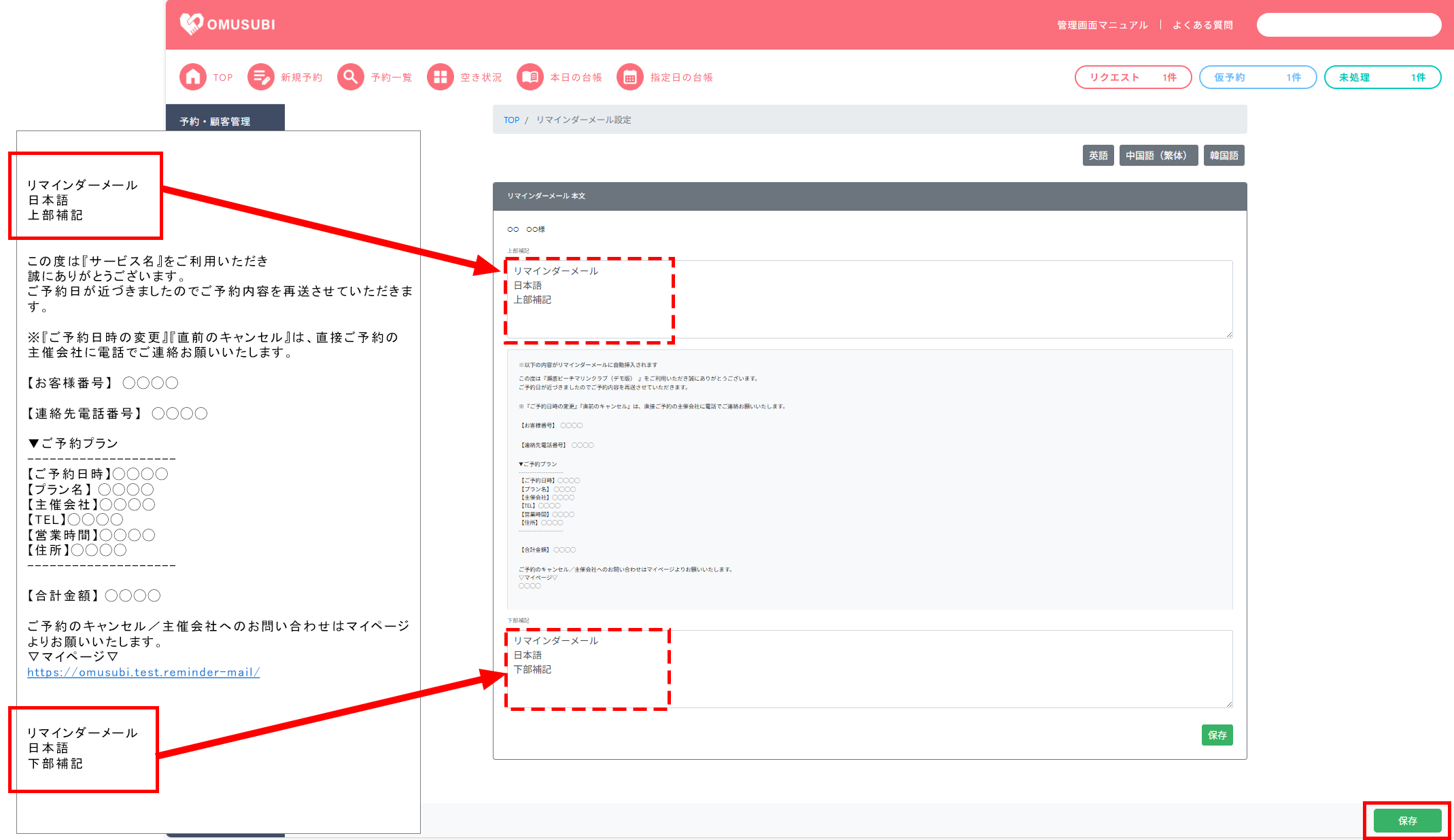Screen dimensions: 1454x840
Task: Open the TOP home icon
Action: [193, 77]
